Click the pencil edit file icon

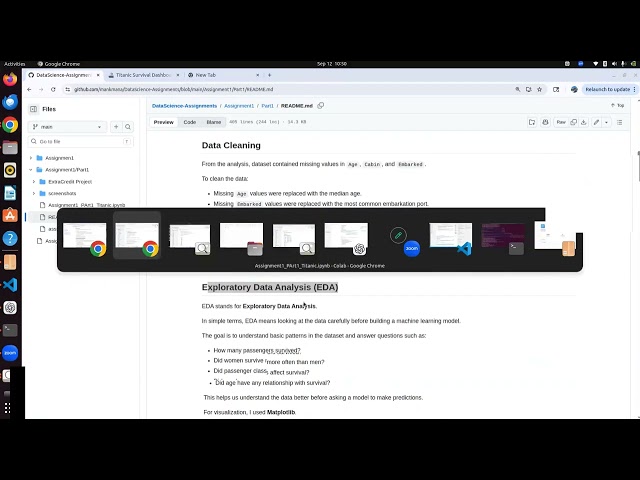pyautogui.click(x=596, y=122)
